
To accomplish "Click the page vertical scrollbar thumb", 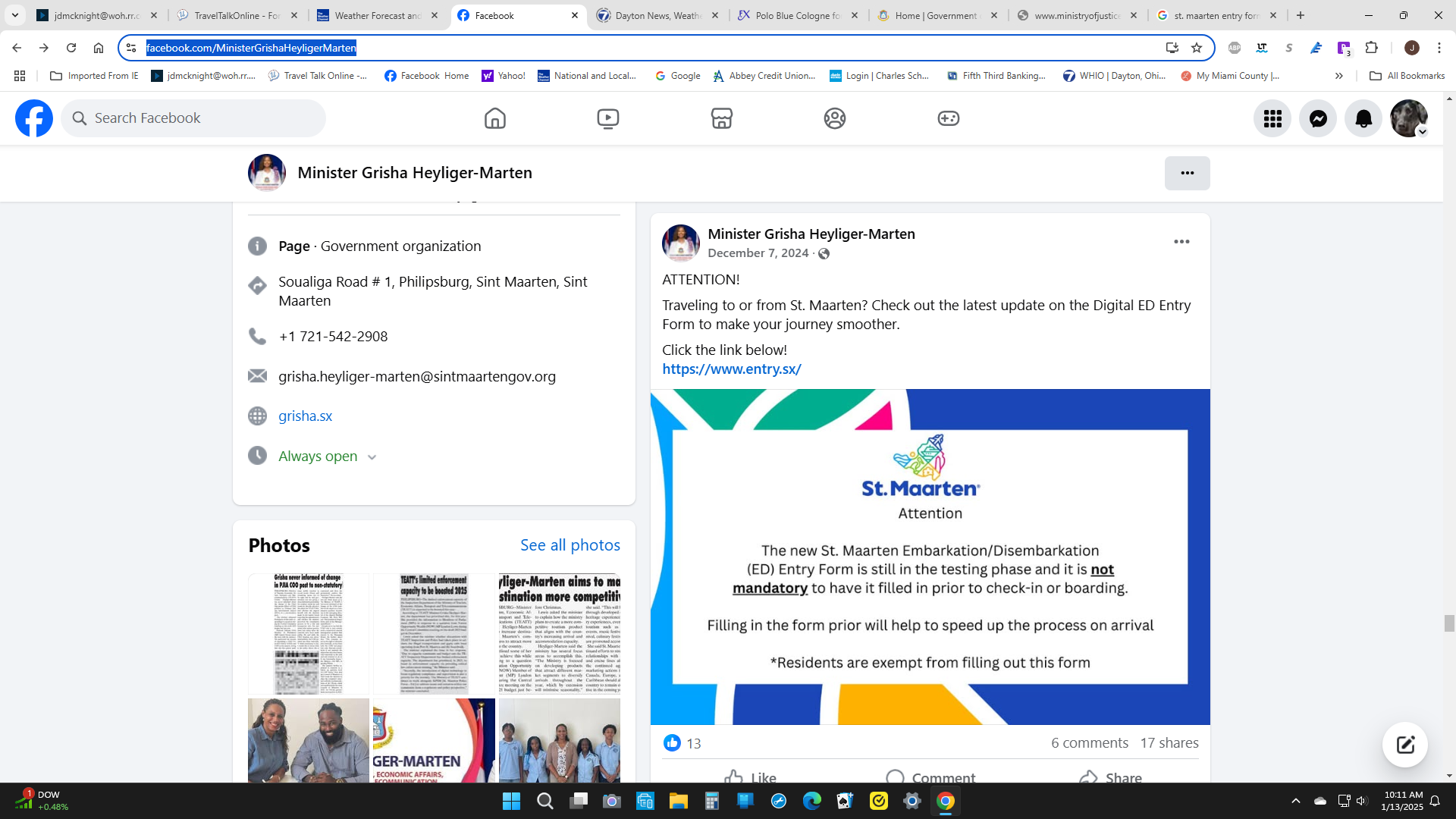I will tap(1449, 623).
